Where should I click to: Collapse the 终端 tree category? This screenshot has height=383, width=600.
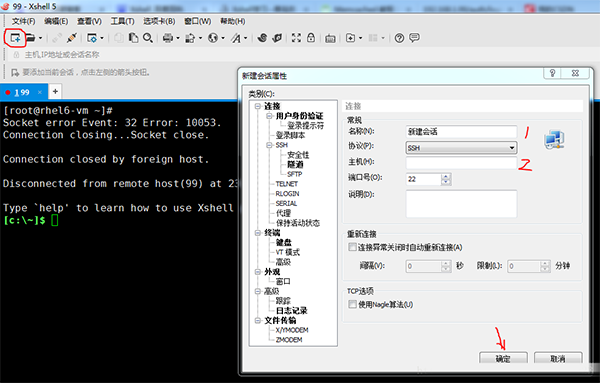pyautogui.click(x=258, y=233)
